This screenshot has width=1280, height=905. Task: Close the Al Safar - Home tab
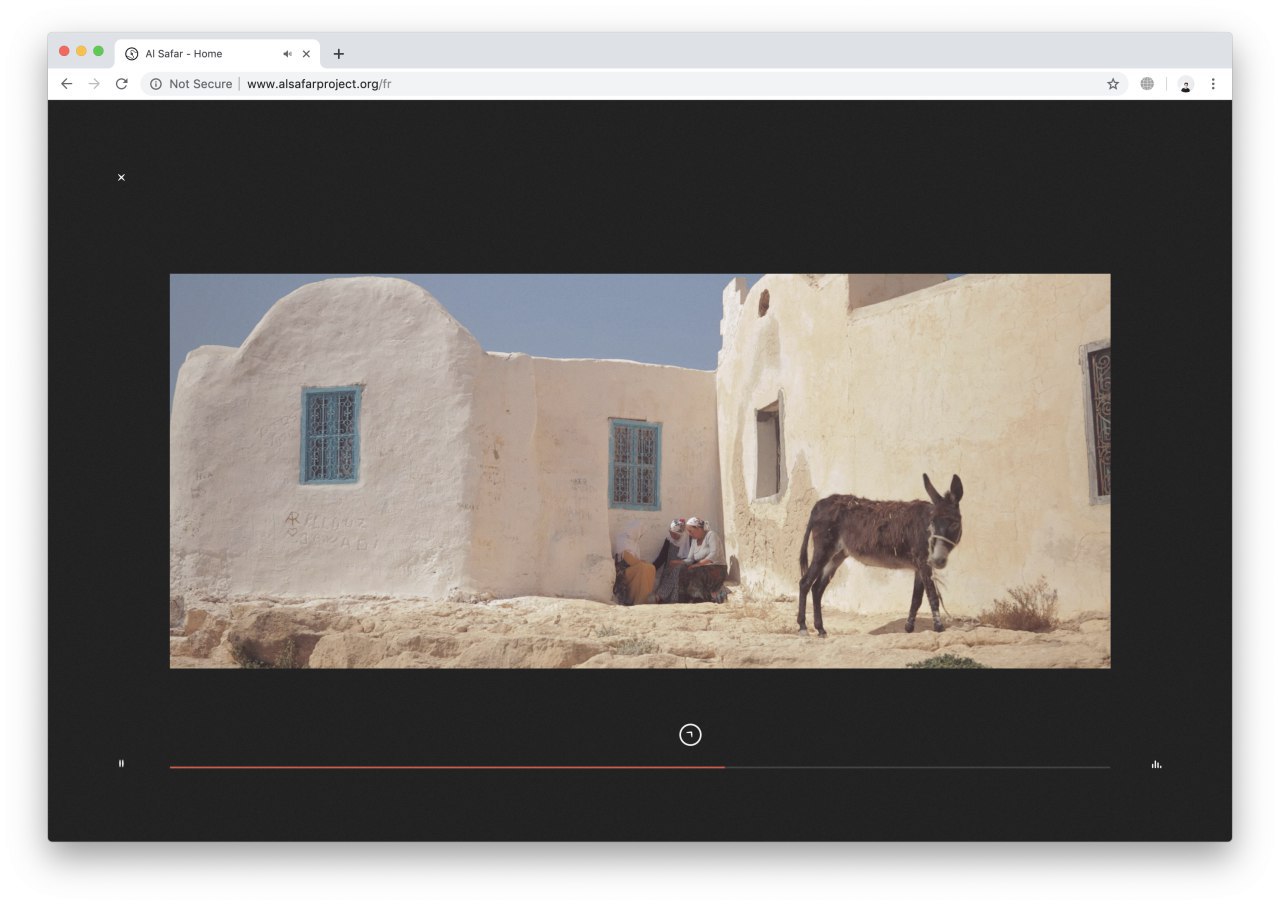[x=306, y=54]
